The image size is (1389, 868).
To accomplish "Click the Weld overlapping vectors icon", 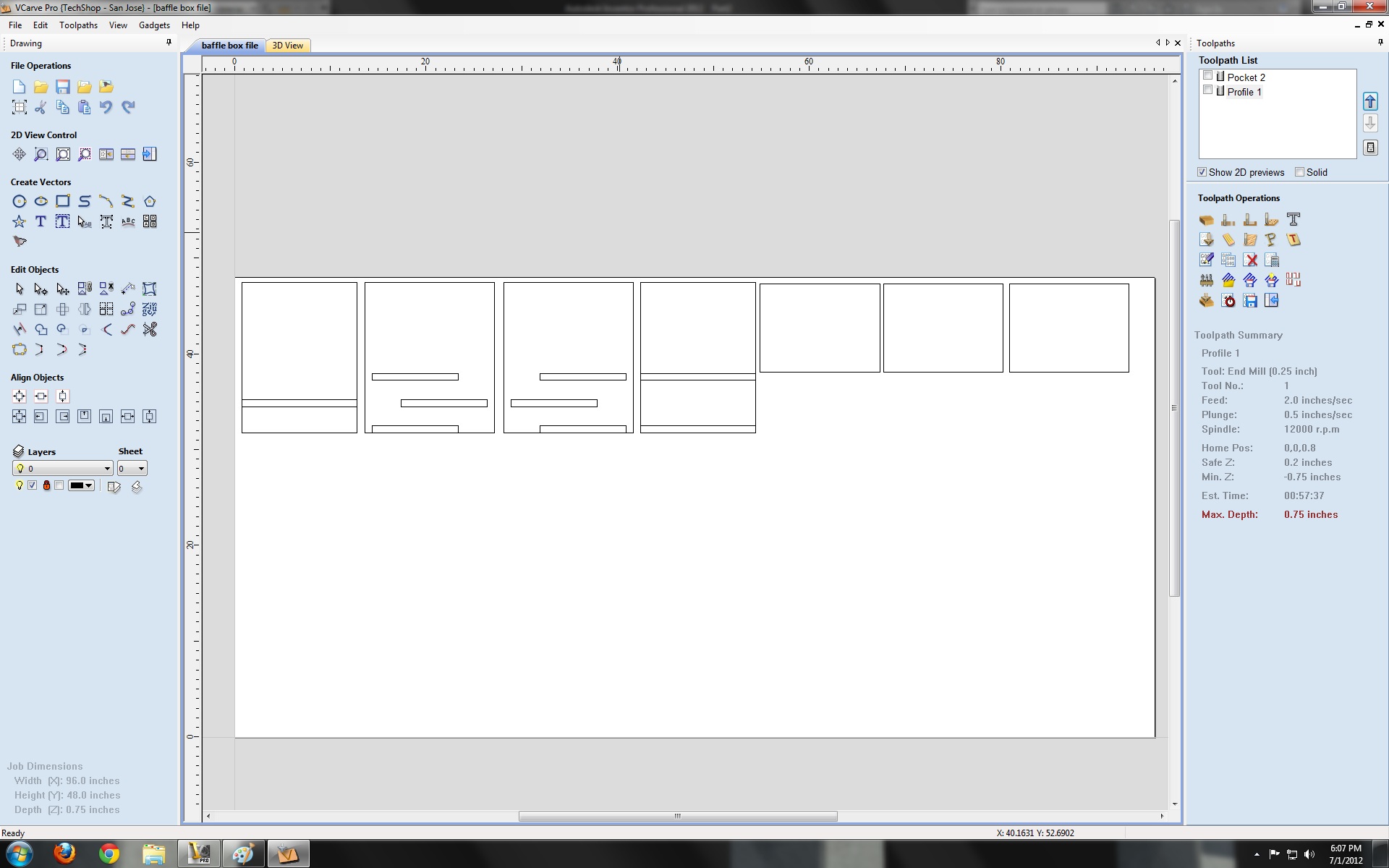I will [41, 329].
